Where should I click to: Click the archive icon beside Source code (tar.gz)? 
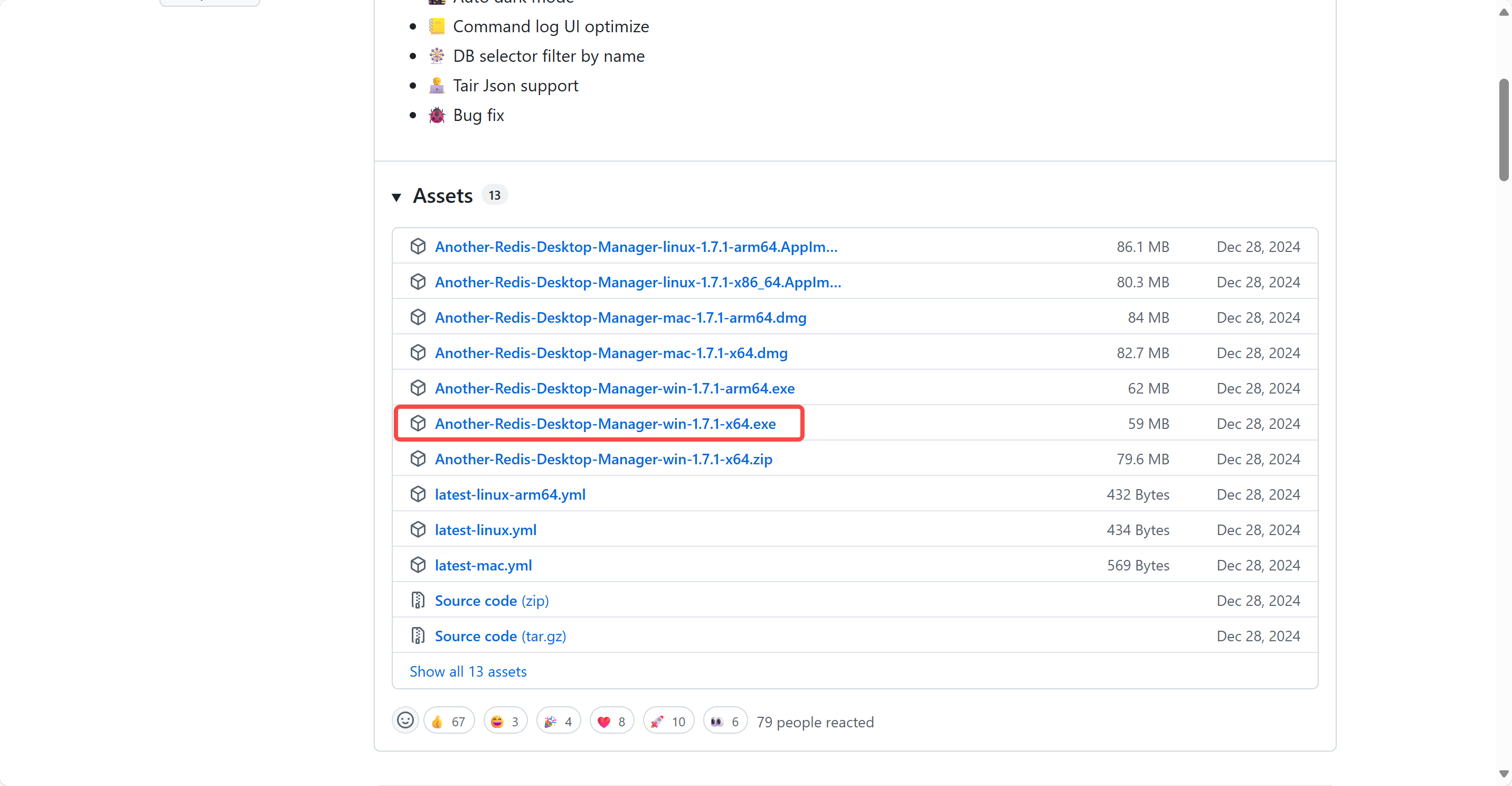point(417,635)
